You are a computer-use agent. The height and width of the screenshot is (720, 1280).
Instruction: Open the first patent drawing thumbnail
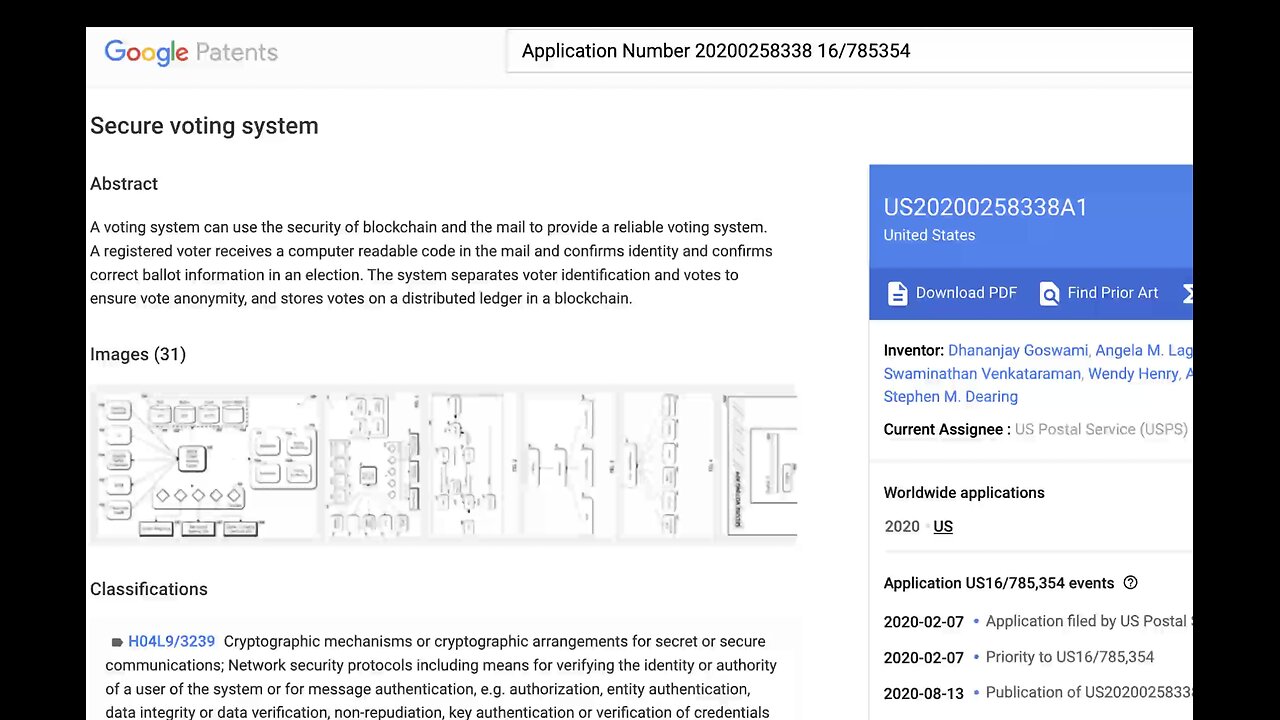pyautogui.click(x=207, y=465)
